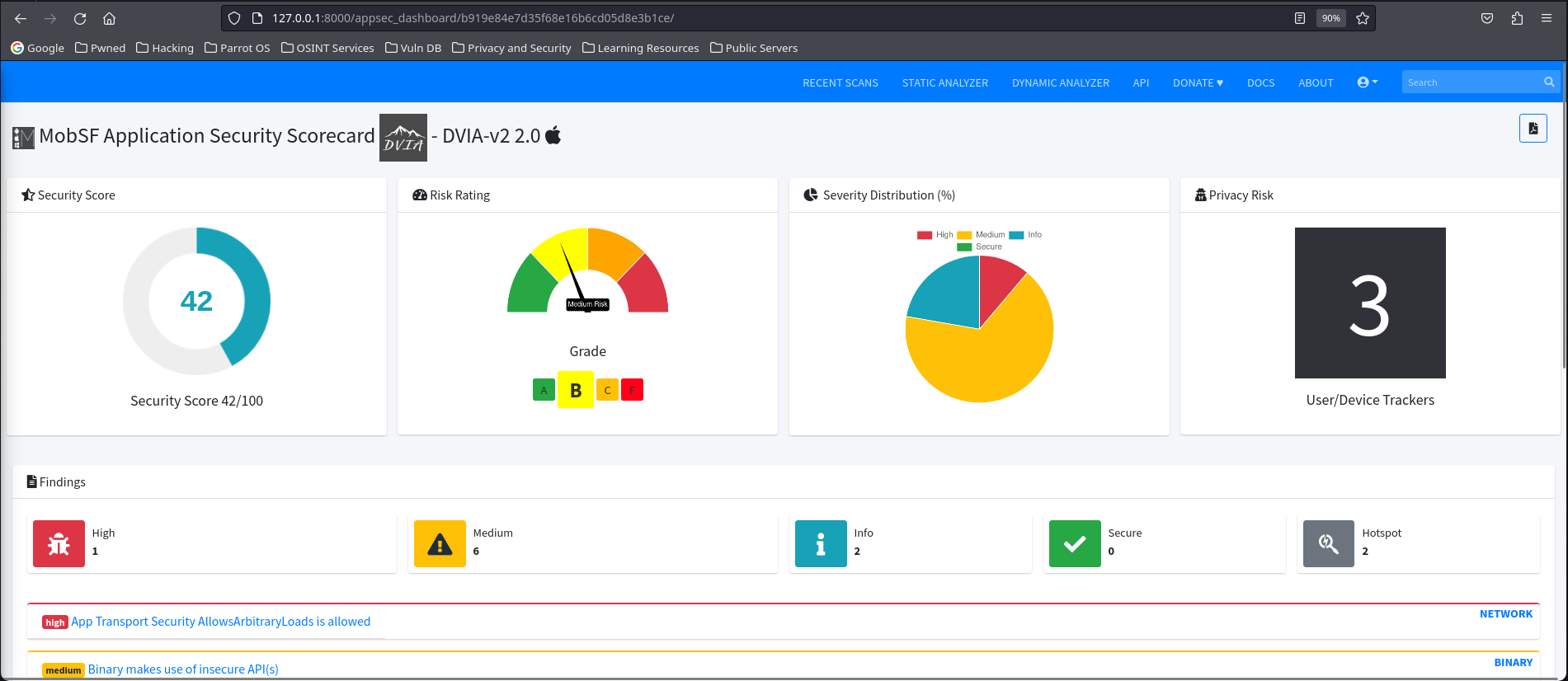Toggle Medium series in pie chart legend

point(981,235)
